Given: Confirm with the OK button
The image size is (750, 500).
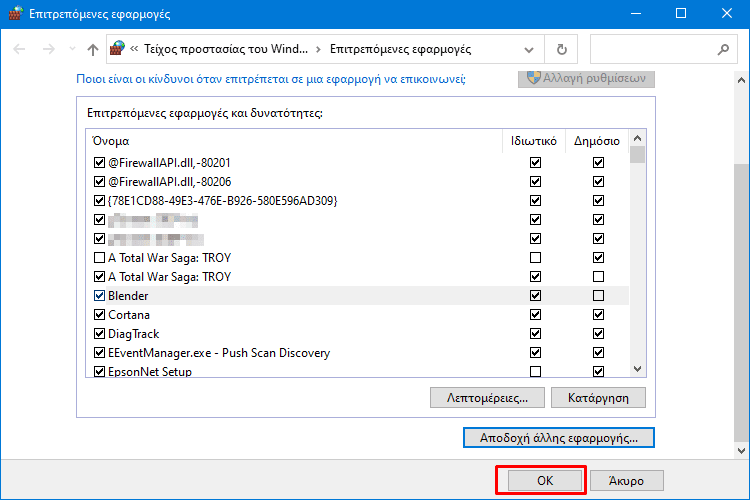Looking at the screenshot, I should tap(545, 480).
